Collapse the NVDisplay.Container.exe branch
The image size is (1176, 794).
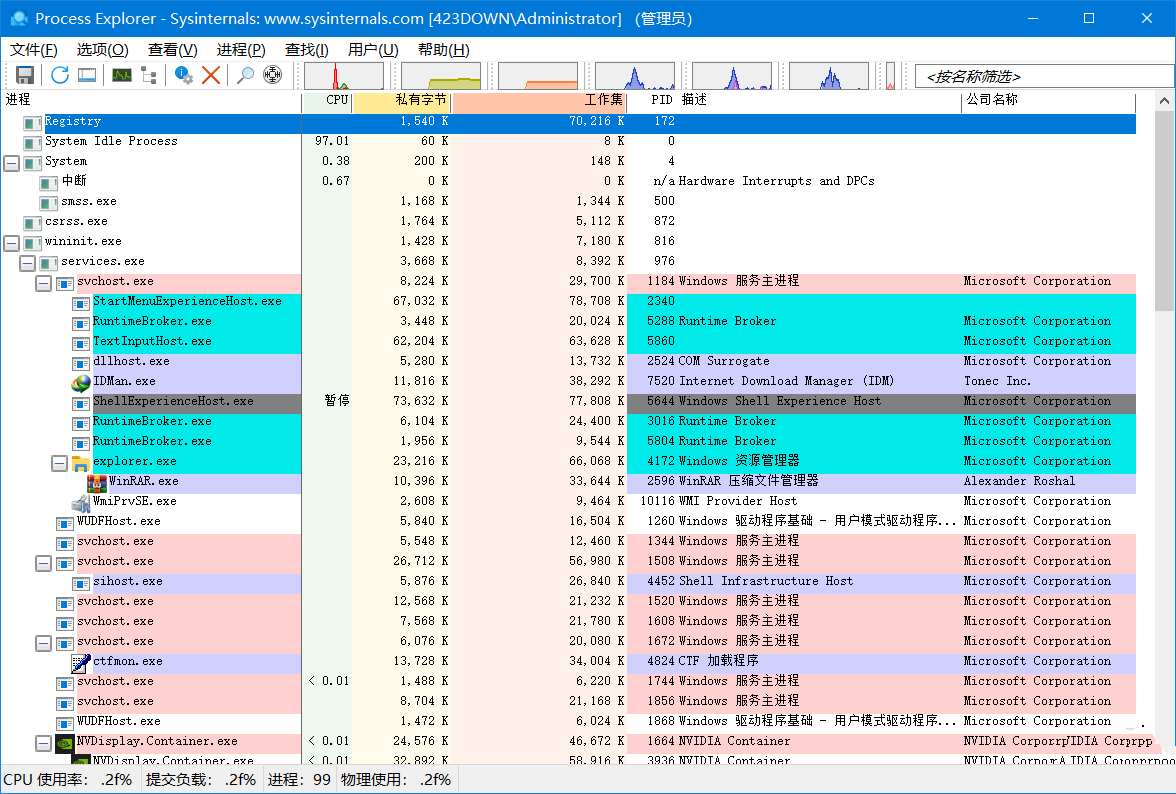click(x=44, y=742)
